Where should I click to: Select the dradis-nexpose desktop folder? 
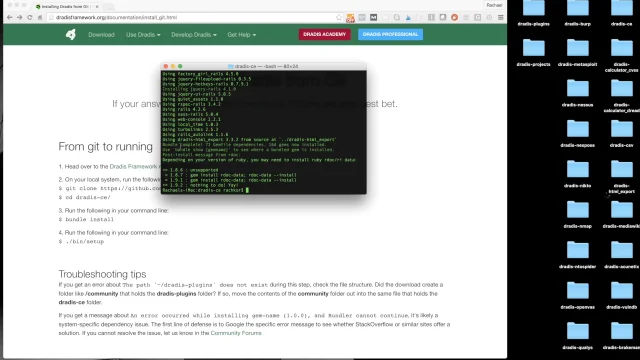click(578, 133)
